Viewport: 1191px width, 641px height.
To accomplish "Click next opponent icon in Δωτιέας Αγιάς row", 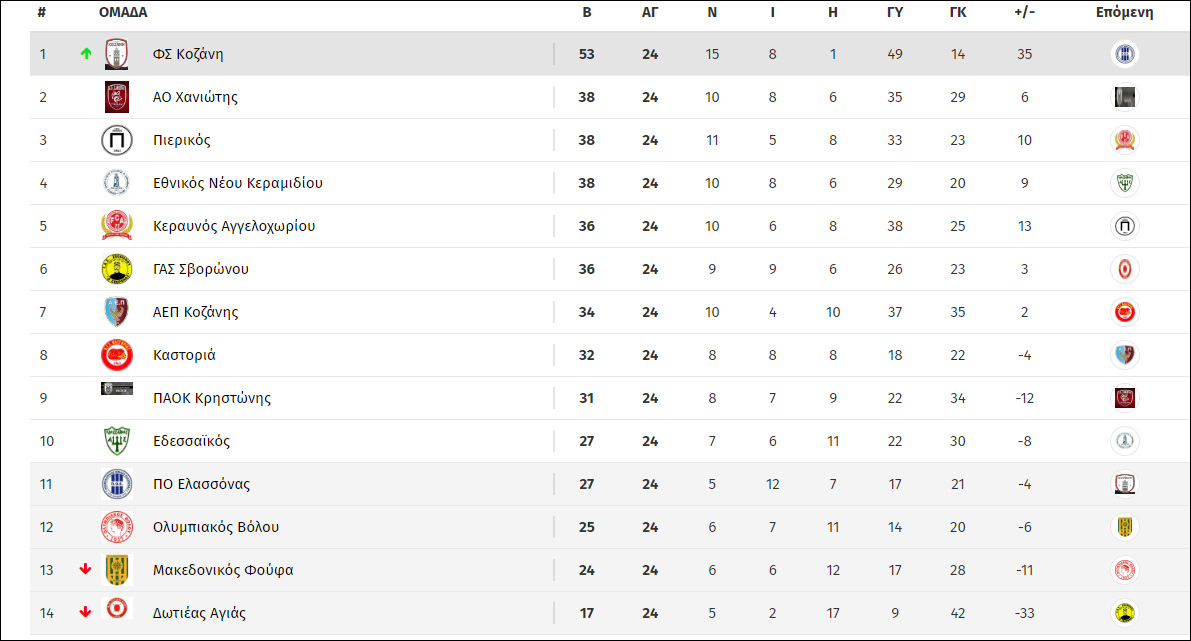I will (1124, 613).
